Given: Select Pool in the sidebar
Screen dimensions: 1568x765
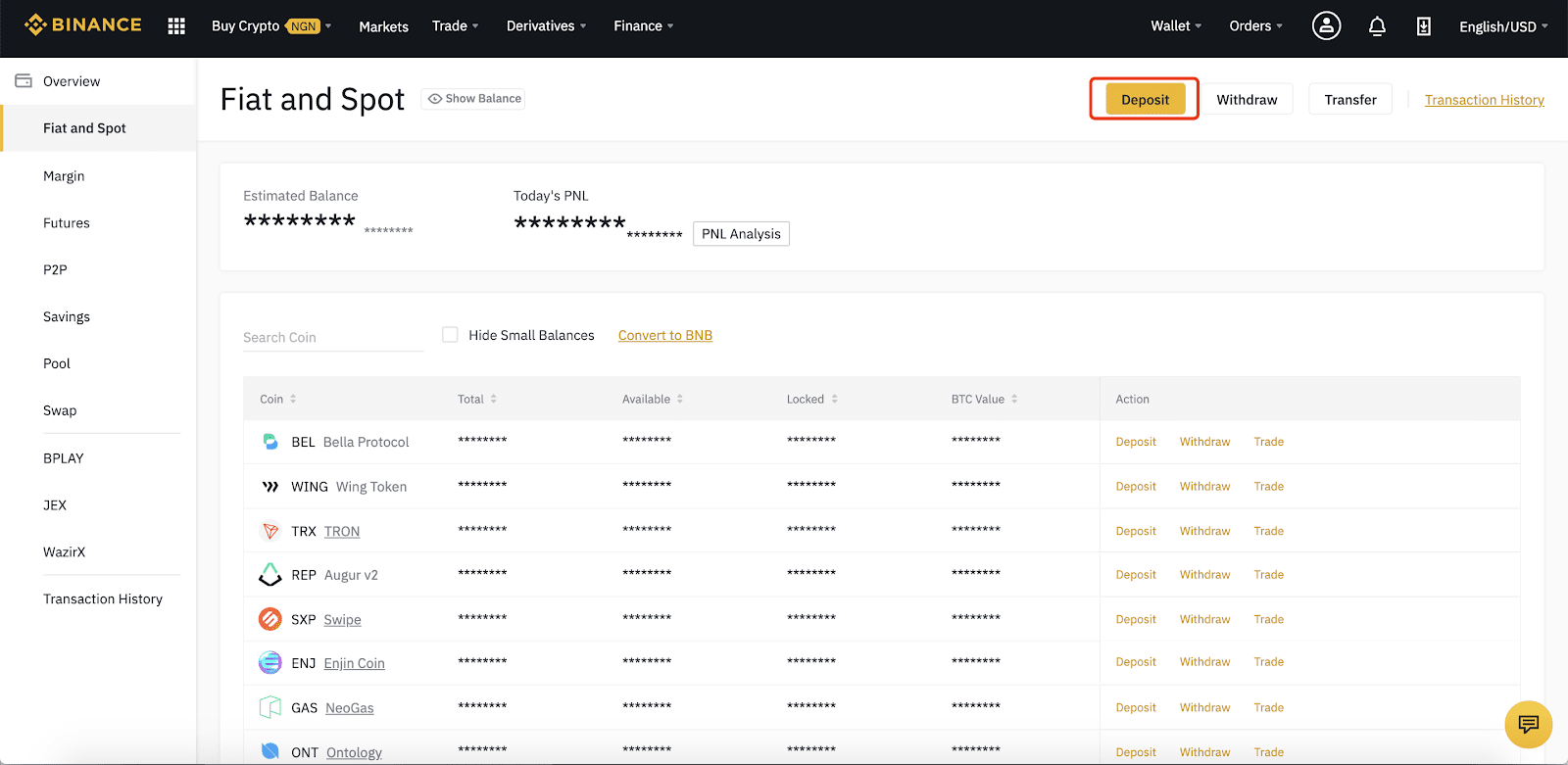Looking at the screenshot, I should coord(57,363).
